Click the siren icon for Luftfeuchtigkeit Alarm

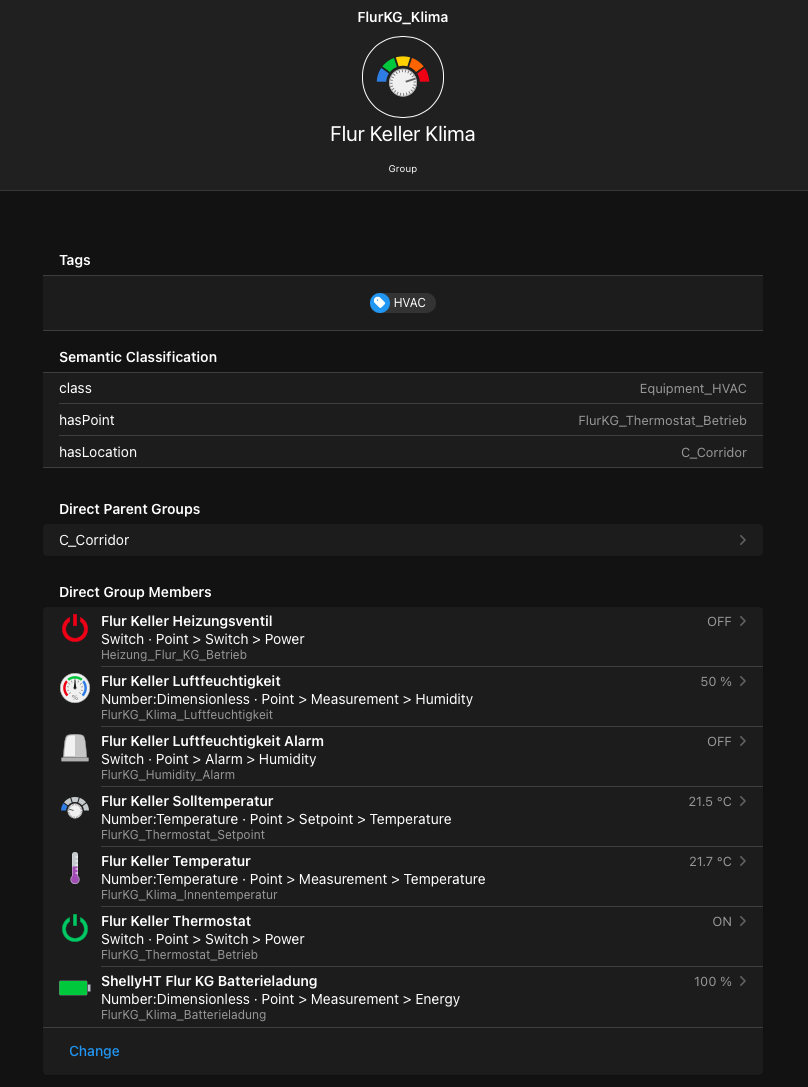click(x=75, y=748)
